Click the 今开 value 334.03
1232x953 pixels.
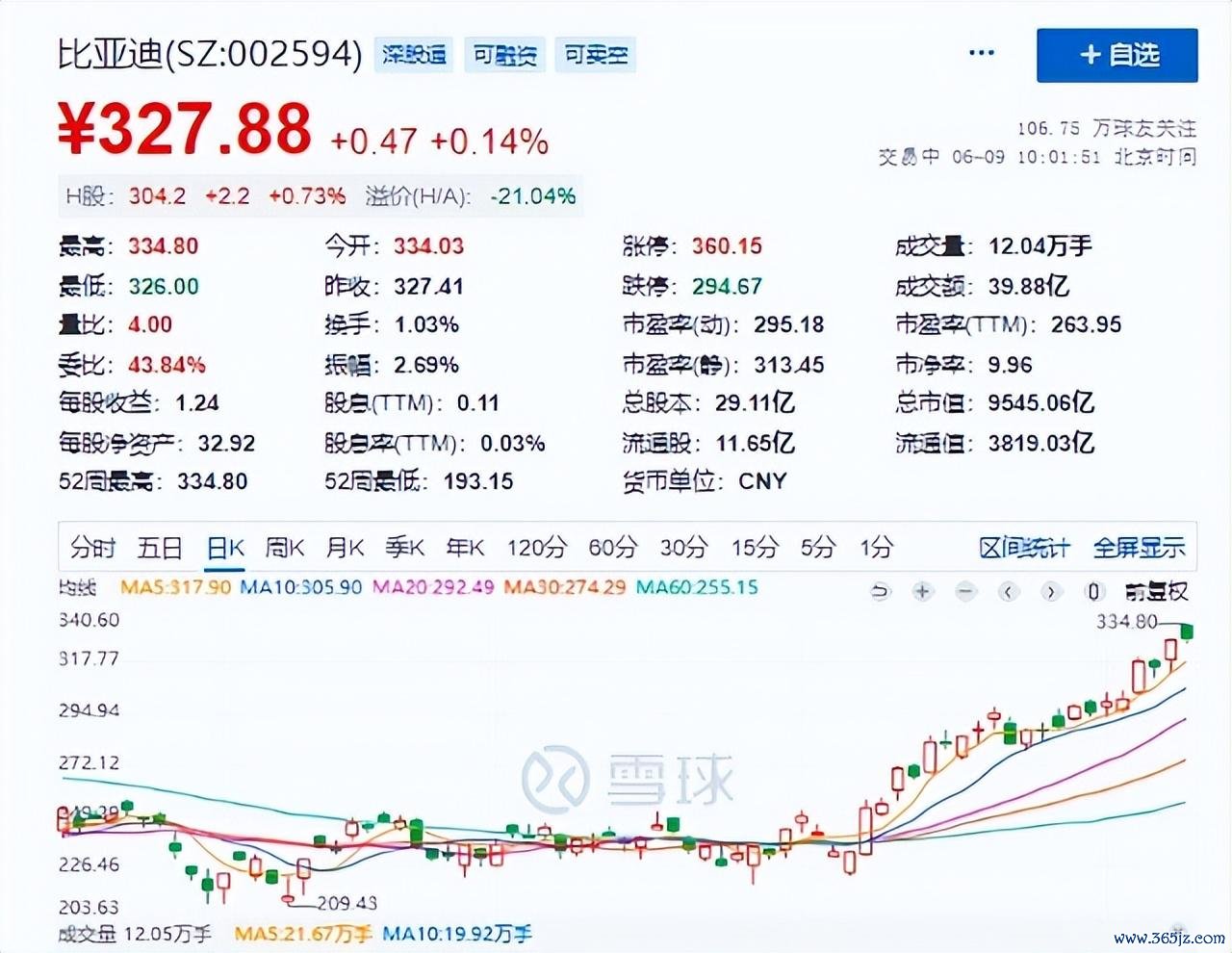coord(428,245)
